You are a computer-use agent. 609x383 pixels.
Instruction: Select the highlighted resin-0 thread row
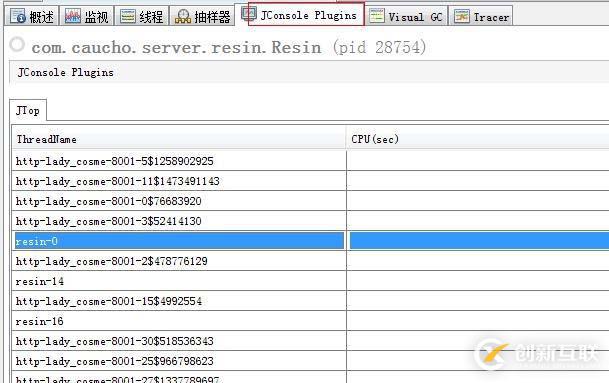coord(179,241)
